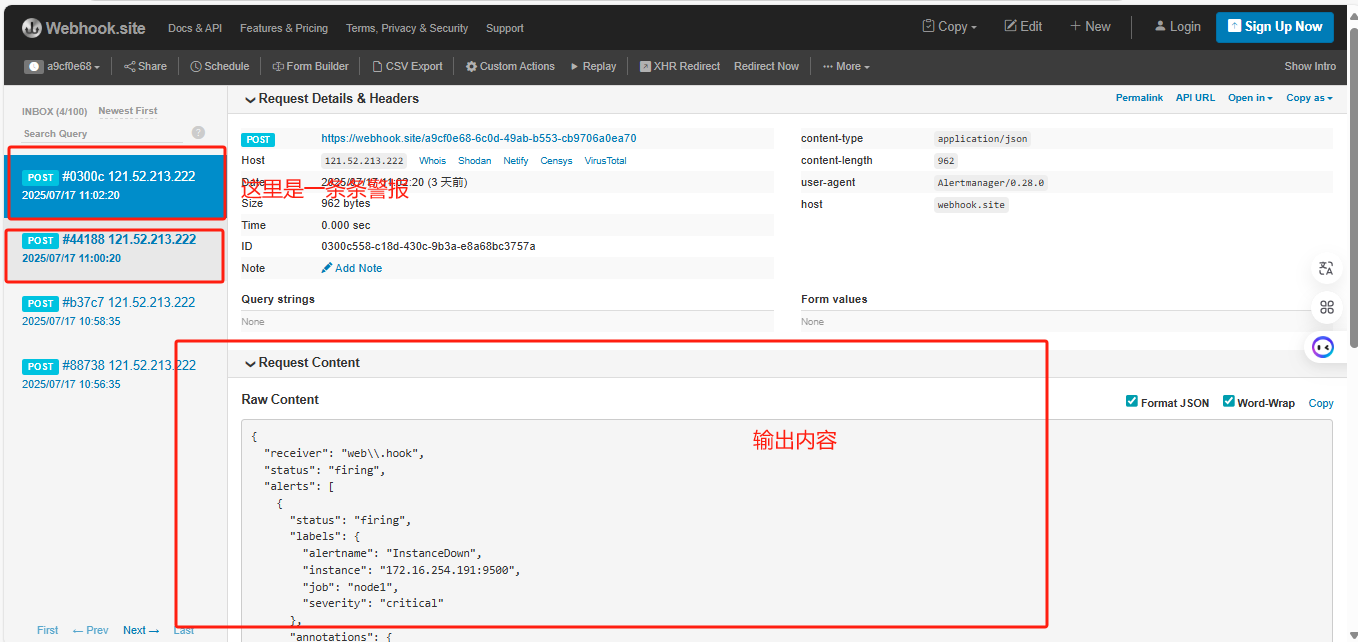
Task: Create a New URL via New button
Action: coord(1090,27)
